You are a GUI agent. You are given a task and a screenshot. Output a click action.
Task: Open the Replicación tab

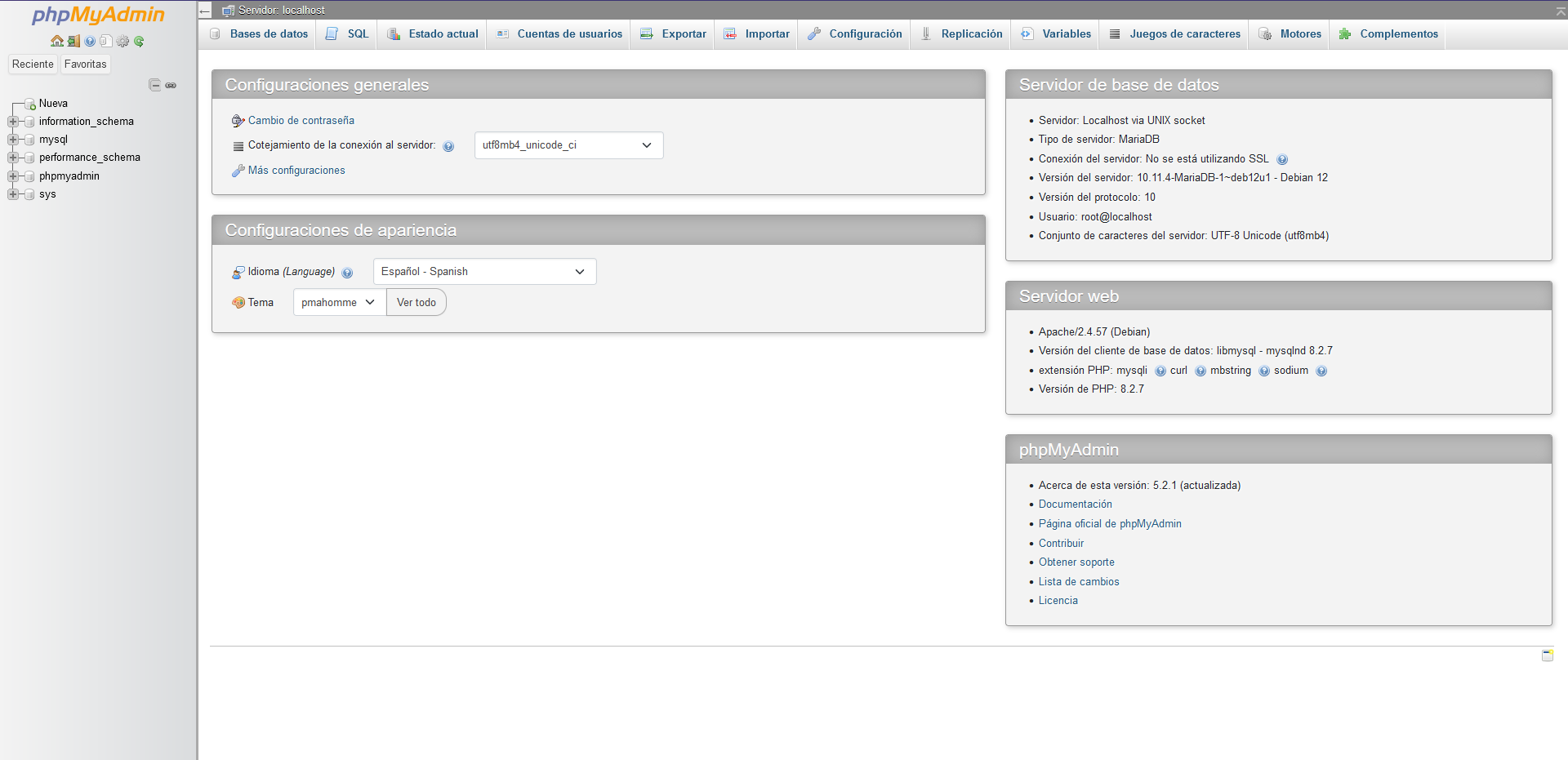coord(961,34)
